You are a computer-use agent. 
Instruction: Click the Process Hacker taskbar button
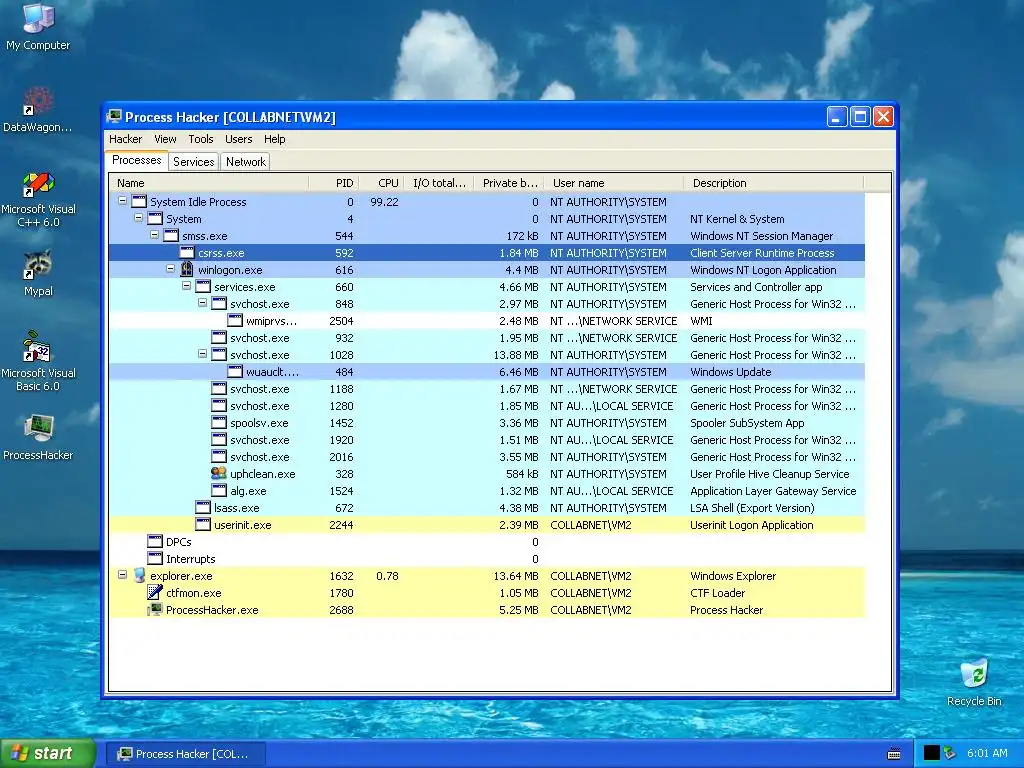(185, 754)
